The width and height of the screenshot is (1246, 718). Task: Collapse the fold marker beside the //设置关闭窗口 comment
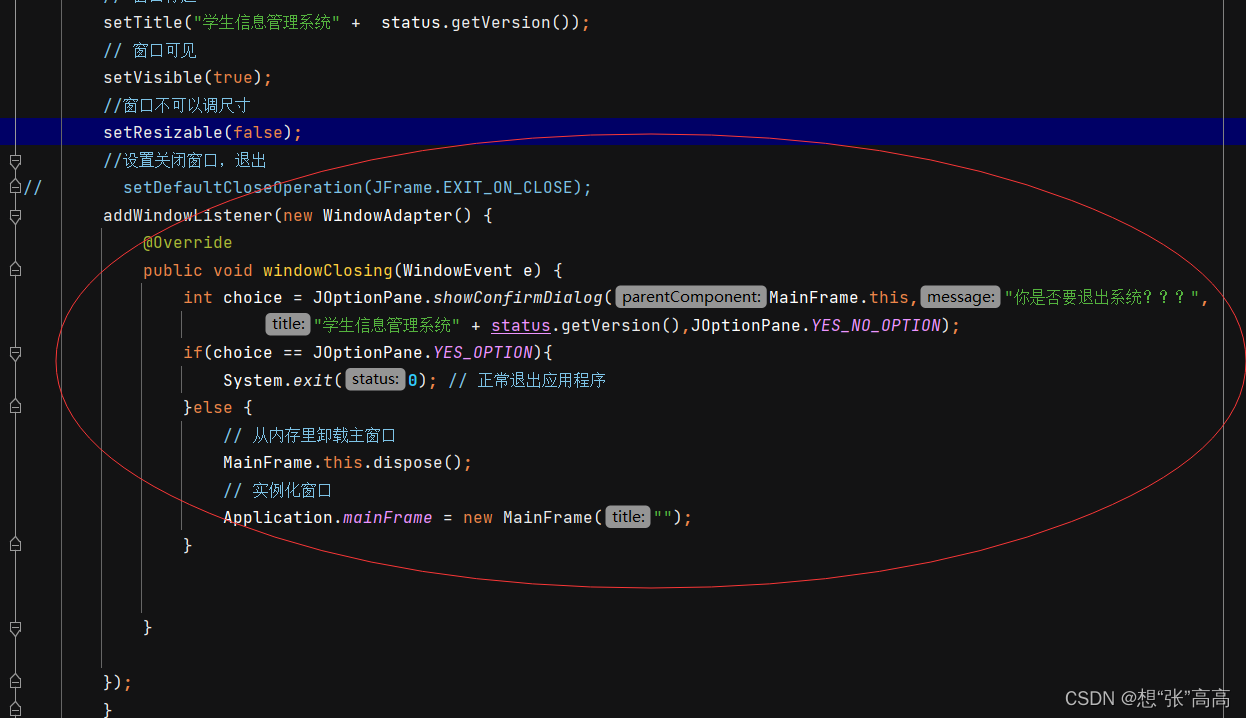(x=15, y=160)
